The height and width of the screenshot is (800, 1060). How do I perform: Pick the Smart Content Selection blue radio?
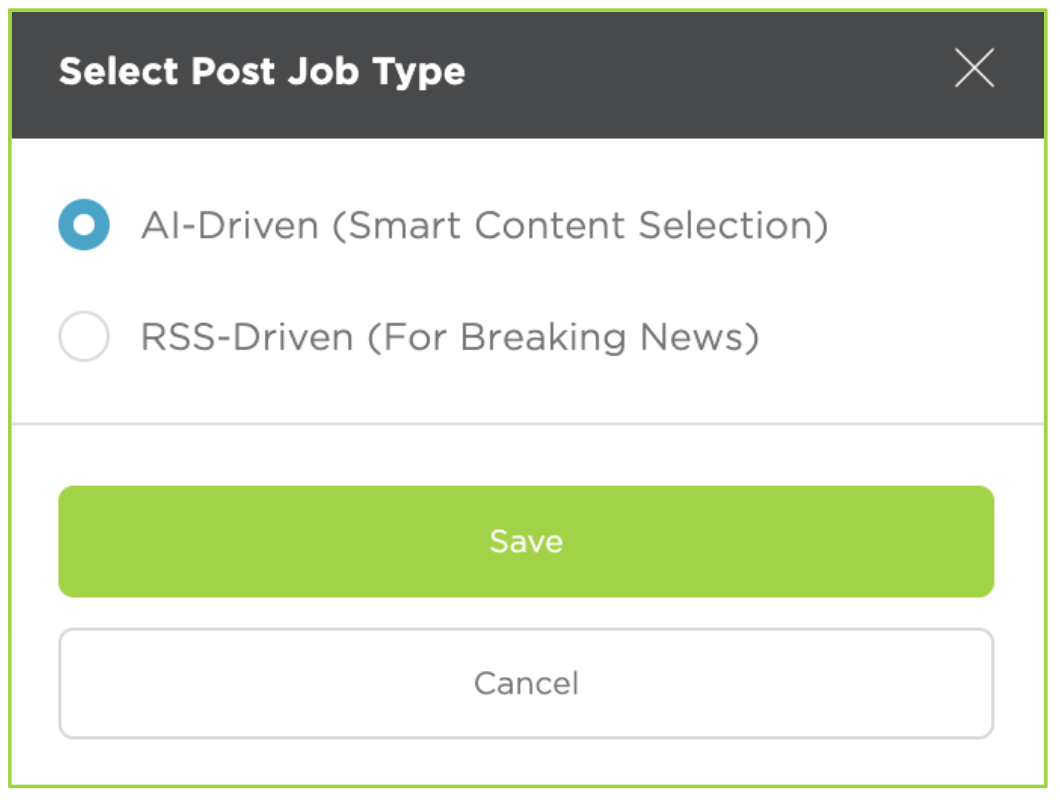coord(84,225)
